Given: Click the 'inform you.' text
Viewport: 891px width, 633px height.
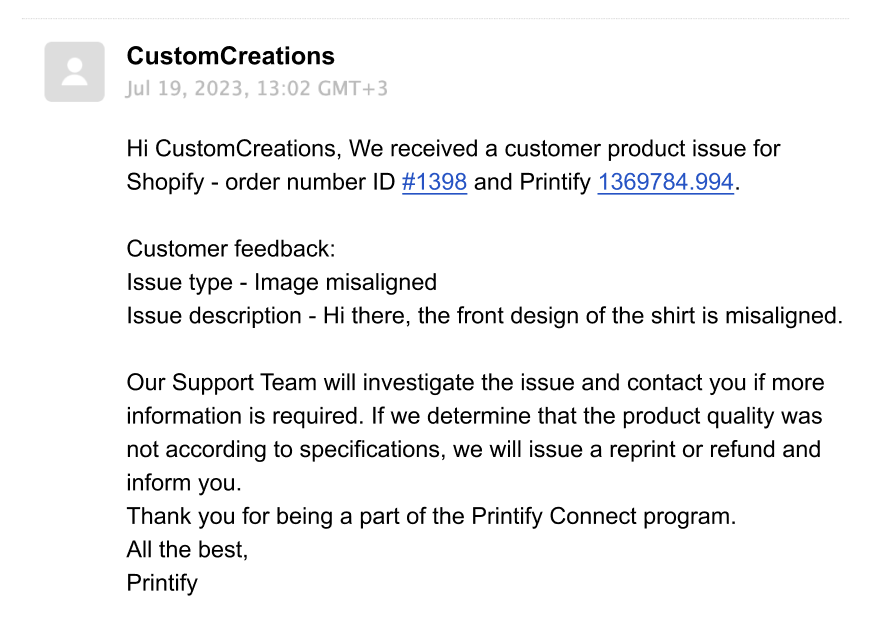Looking at the screenshot, I should pyautogui.click(x=184, y=483).
